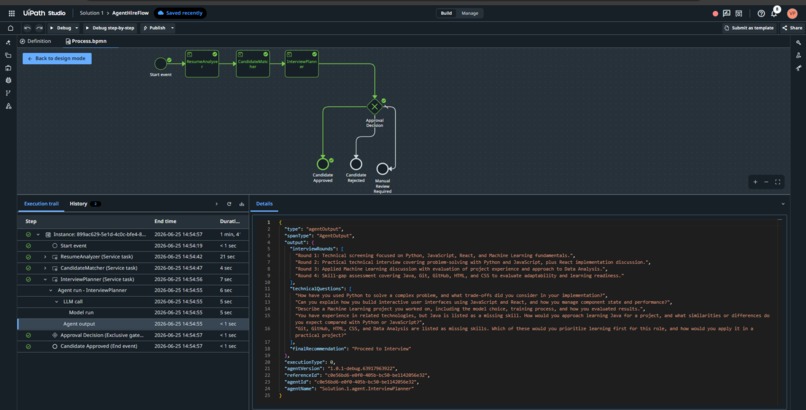
Task: Select the InterviewPlanner node on canvas
Action: pyautogui.click(x=302, y=64)
